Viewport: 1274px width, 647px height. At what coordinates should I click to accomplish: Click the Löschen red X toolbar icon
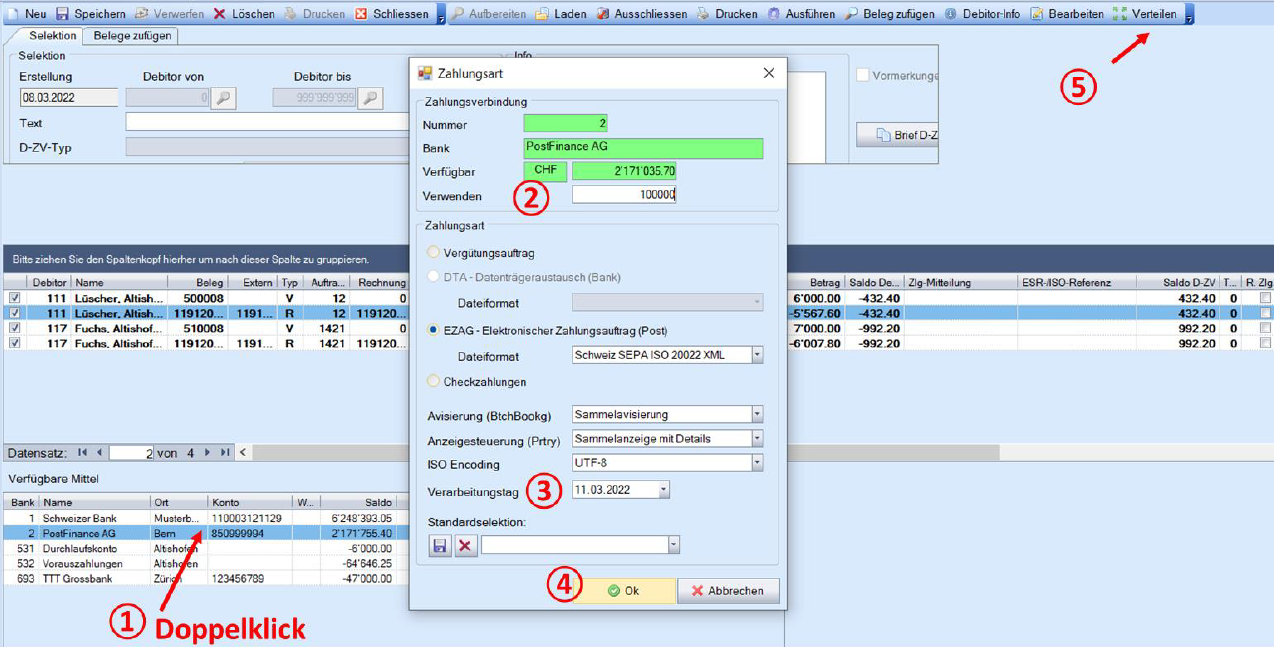pos(220,14)
